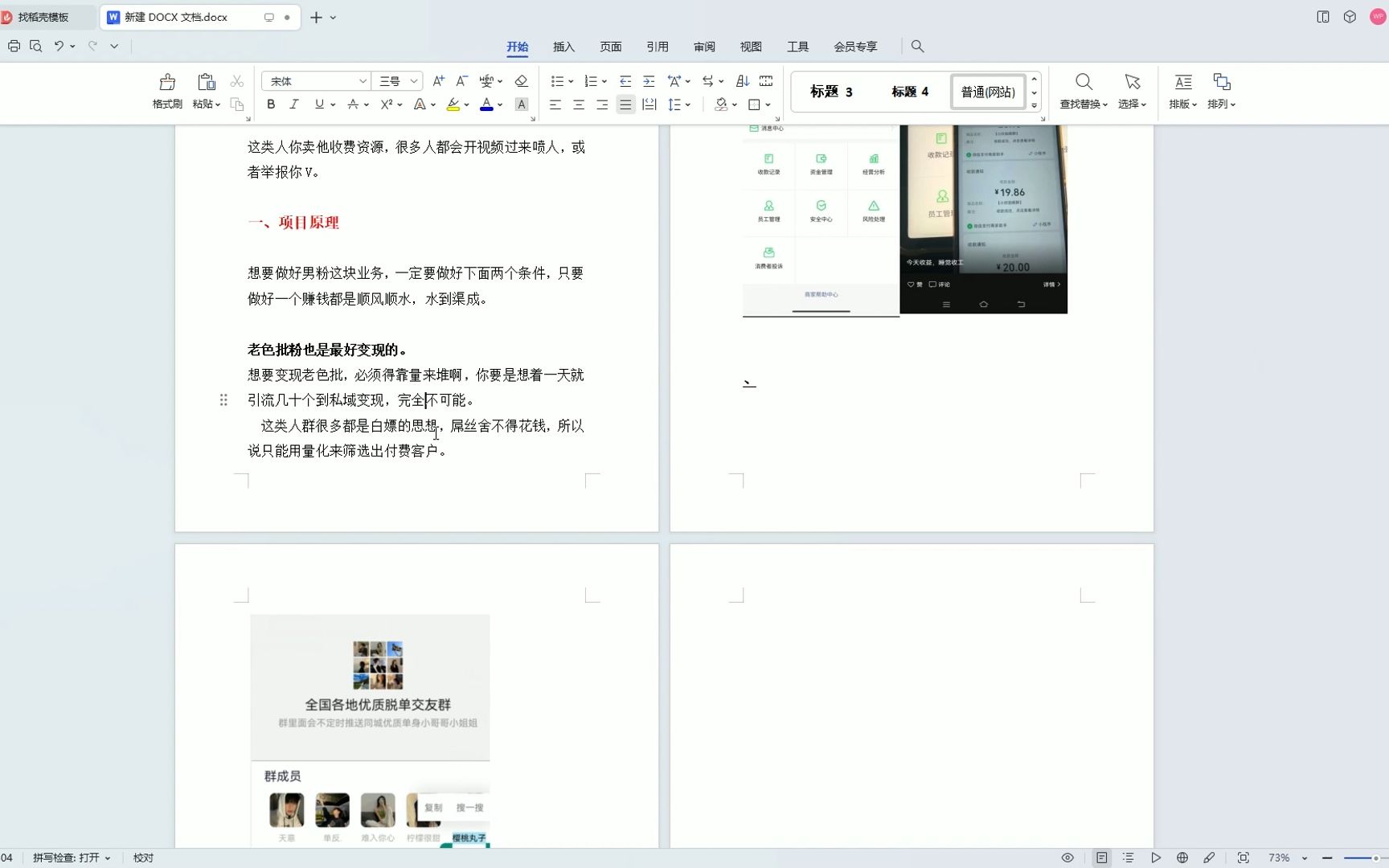This screenshot has height=868, width=1389.
Task: Apply the 标题 3 style
Action: point(831,92)
